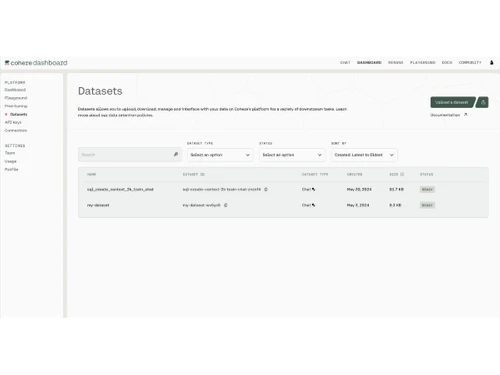This screenshot has height=375, width=500.
Task: Open Community in the top navigation
Action: [x=470, y=62]
